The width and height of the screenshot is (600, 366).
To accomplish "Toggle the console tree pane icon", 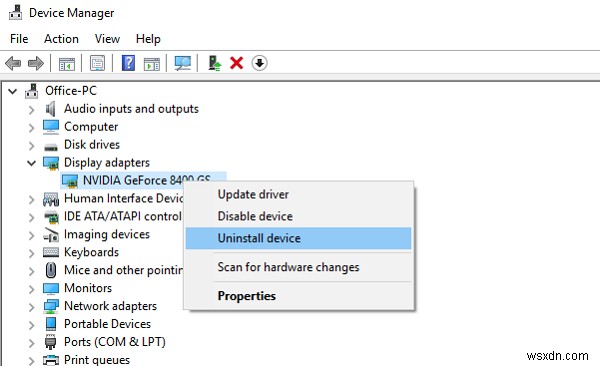I will 67,64.
